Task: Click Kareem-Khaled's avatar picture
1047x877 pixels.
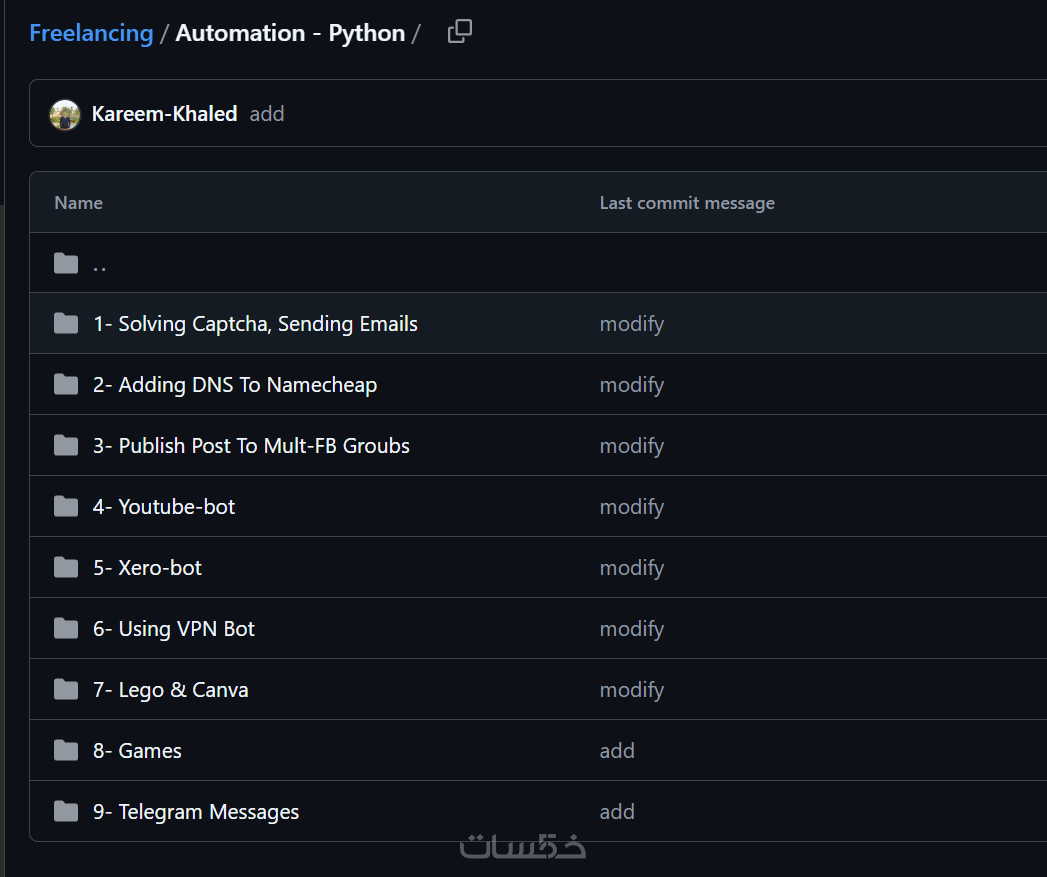Action: [x=65, y=114]
